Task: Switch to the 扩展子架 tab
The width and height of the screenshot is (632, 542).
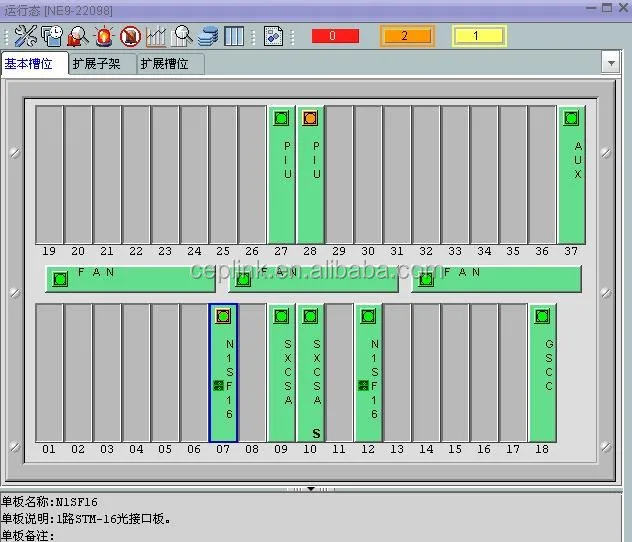Action: pyautogui.click(x=102, y=64)
